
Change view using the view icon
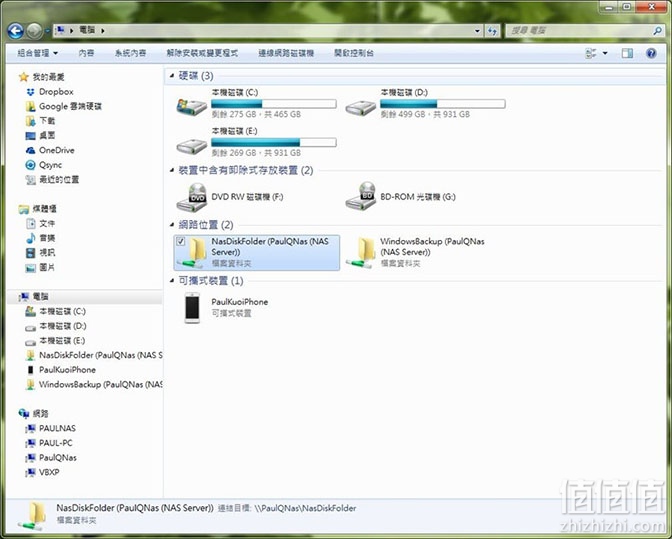pos(591,53)
